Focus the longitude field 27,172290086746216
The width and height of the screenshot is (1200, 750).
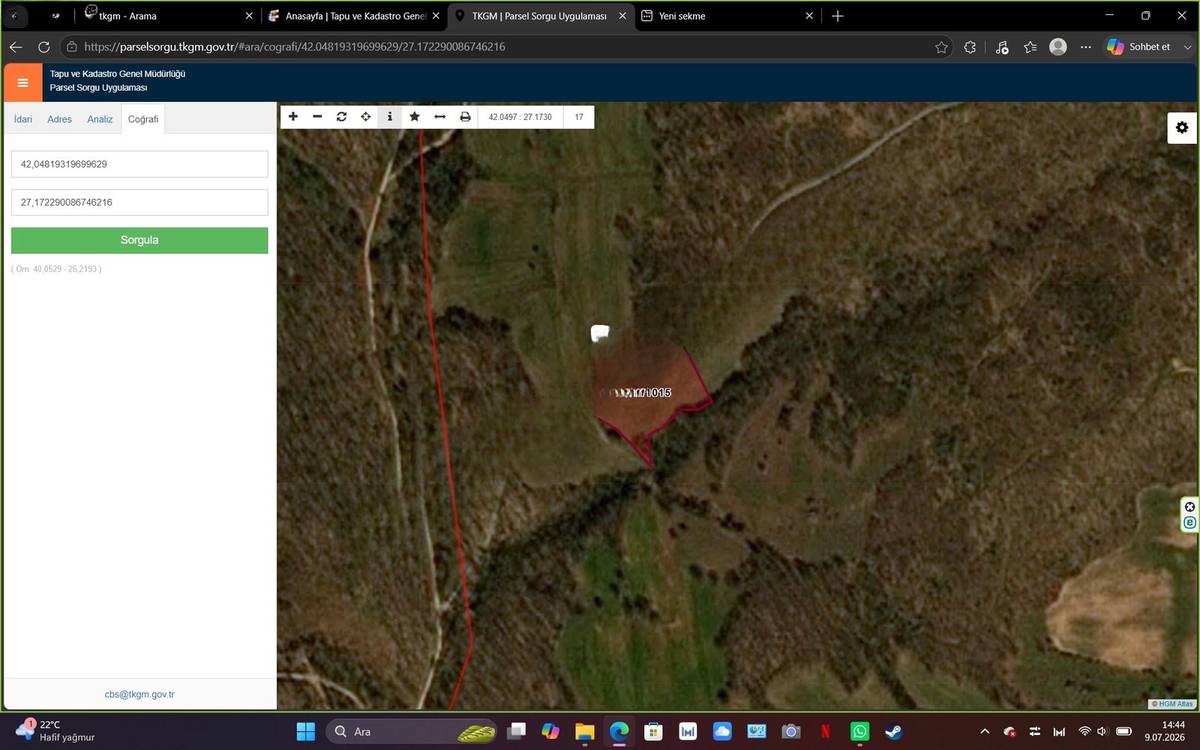[x=139, y=202]
